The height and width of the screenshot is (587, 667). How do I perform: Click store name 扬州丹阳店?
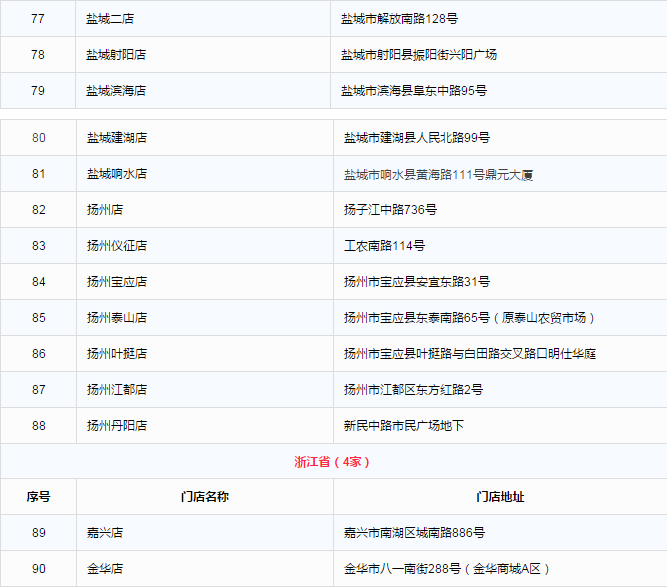[117, 426]
